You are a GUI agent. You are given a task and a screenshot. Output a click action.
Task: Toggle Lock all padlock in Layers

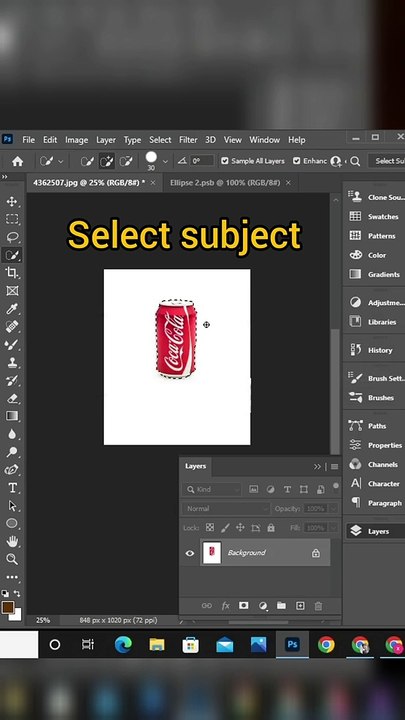pos(271,528)
